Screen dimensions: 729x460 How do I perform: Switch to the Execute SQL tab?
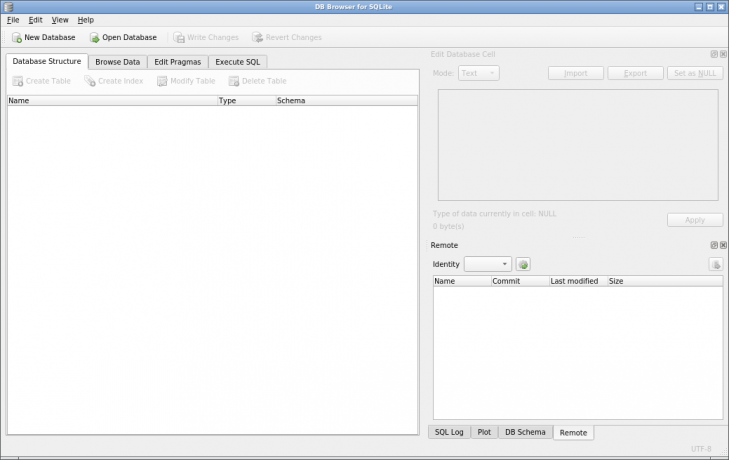[x=238, y=62]
